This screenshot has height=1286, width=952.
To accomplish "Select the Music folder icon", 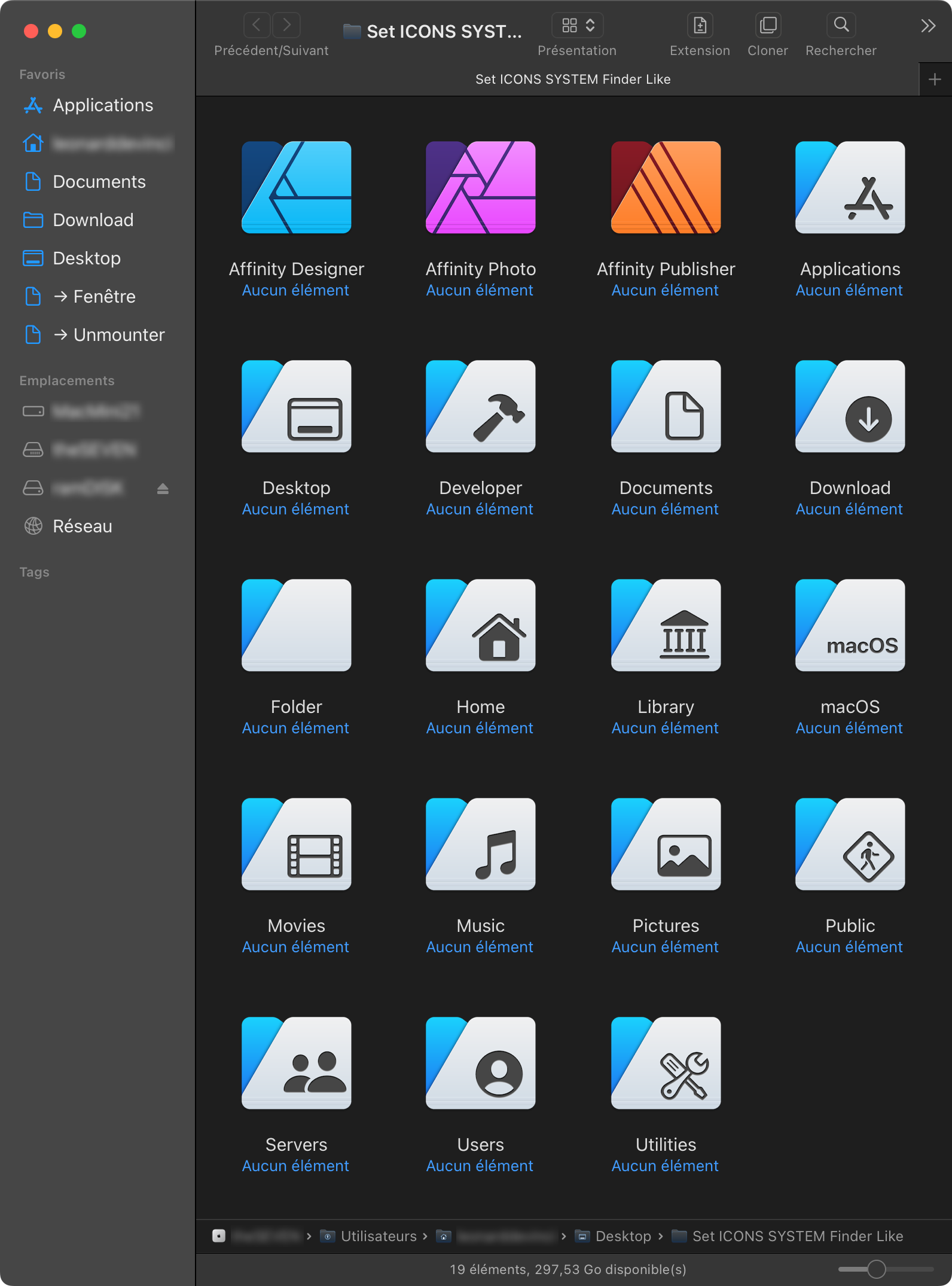I will coord(480,844).
